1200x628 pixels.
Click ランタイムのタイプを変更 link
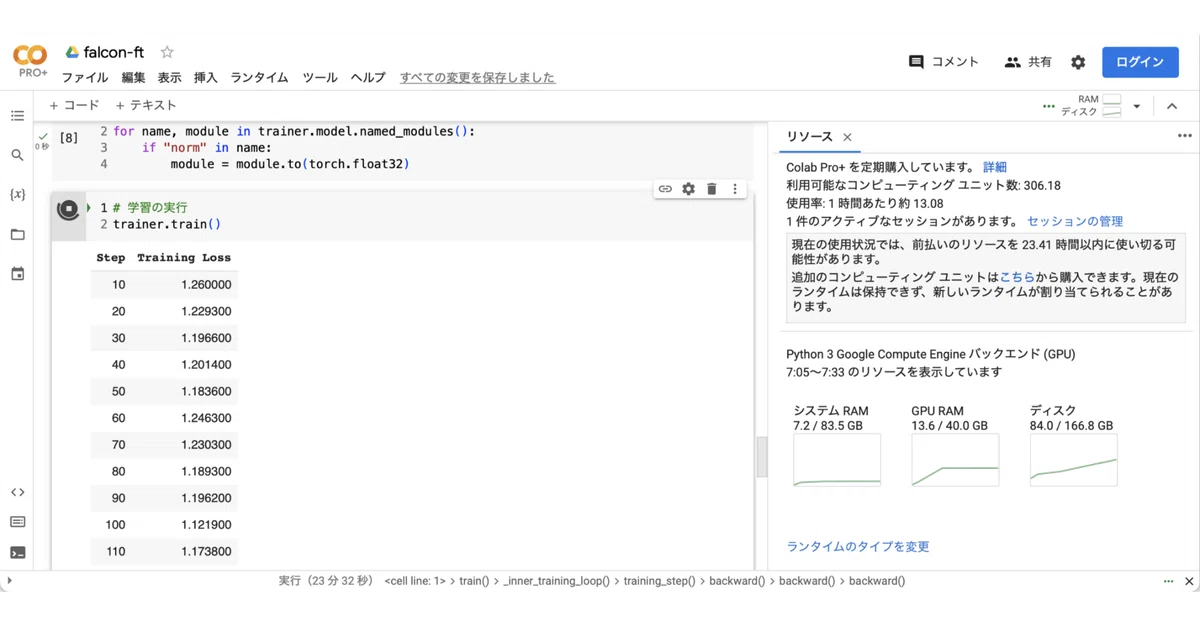[x=858, y=547]
